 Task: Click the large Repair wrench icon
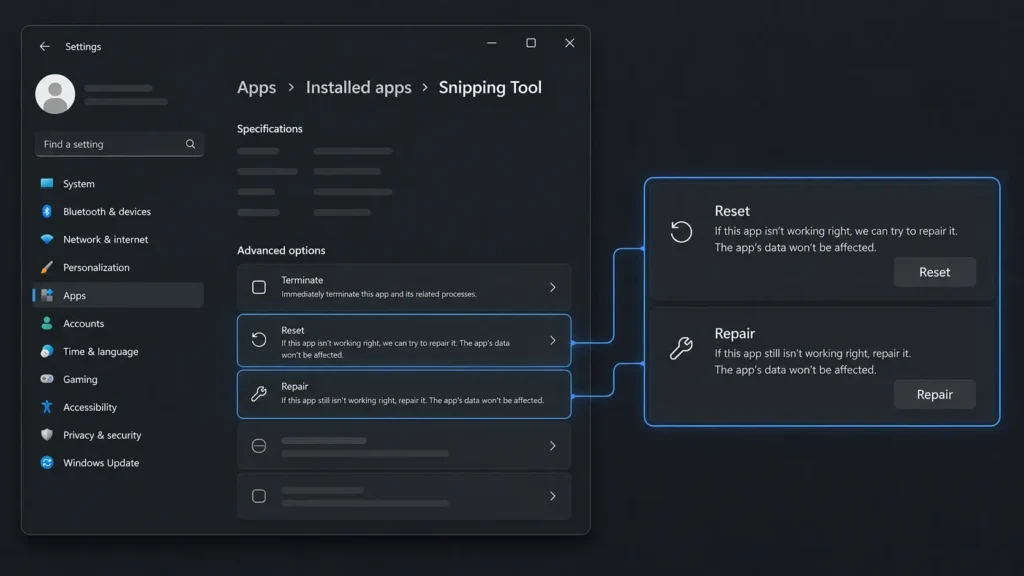pos(681,348)
